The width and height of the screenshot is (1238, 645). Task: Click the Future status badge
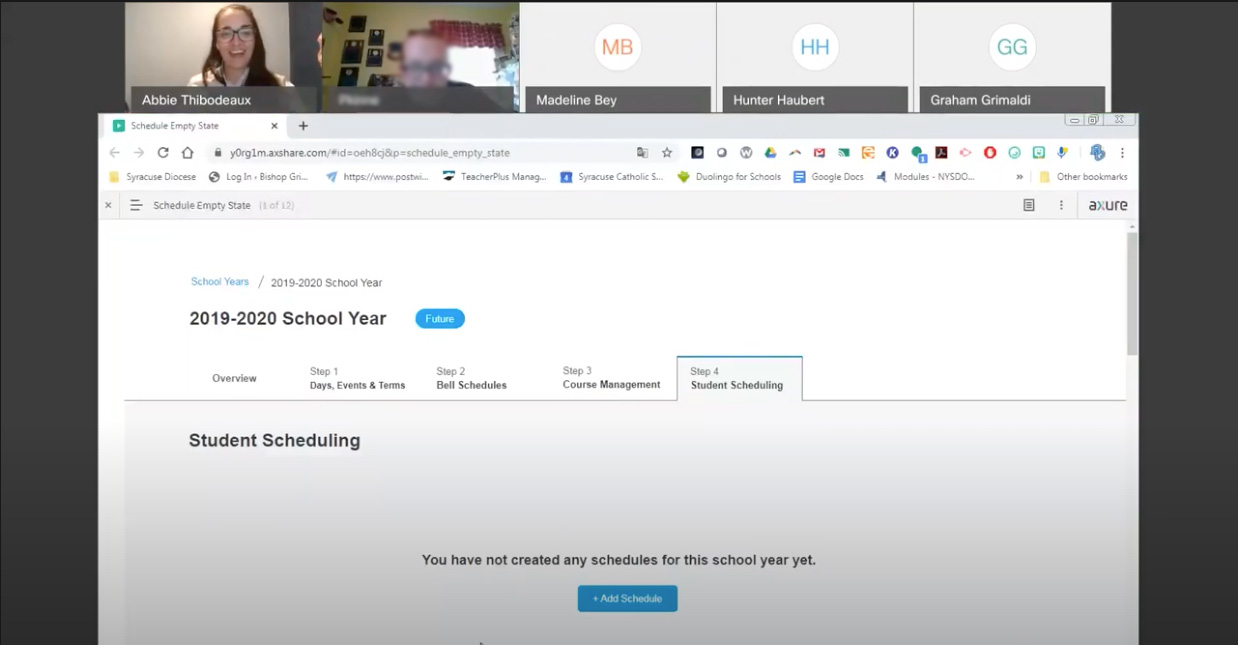pyautogui.click(x=440, y=319)
